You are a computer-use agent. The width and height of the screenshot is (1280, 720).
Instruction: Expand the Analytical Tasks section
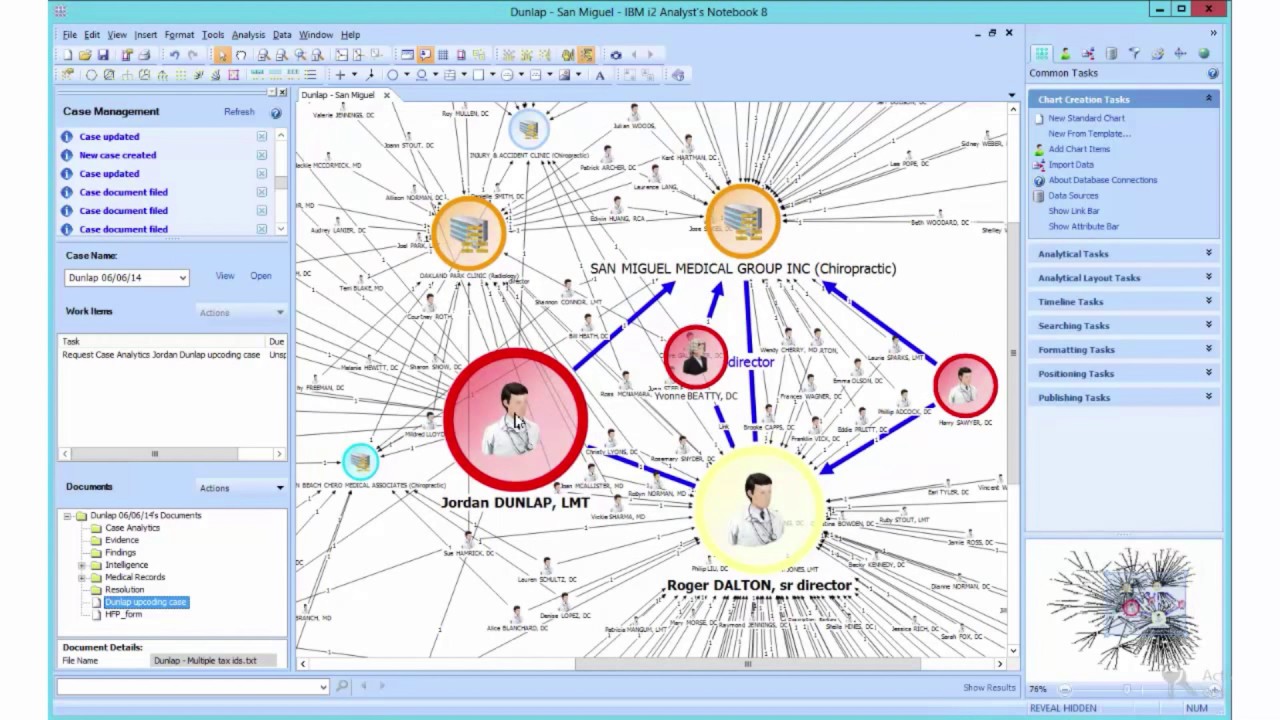(x=1208, y=253)
